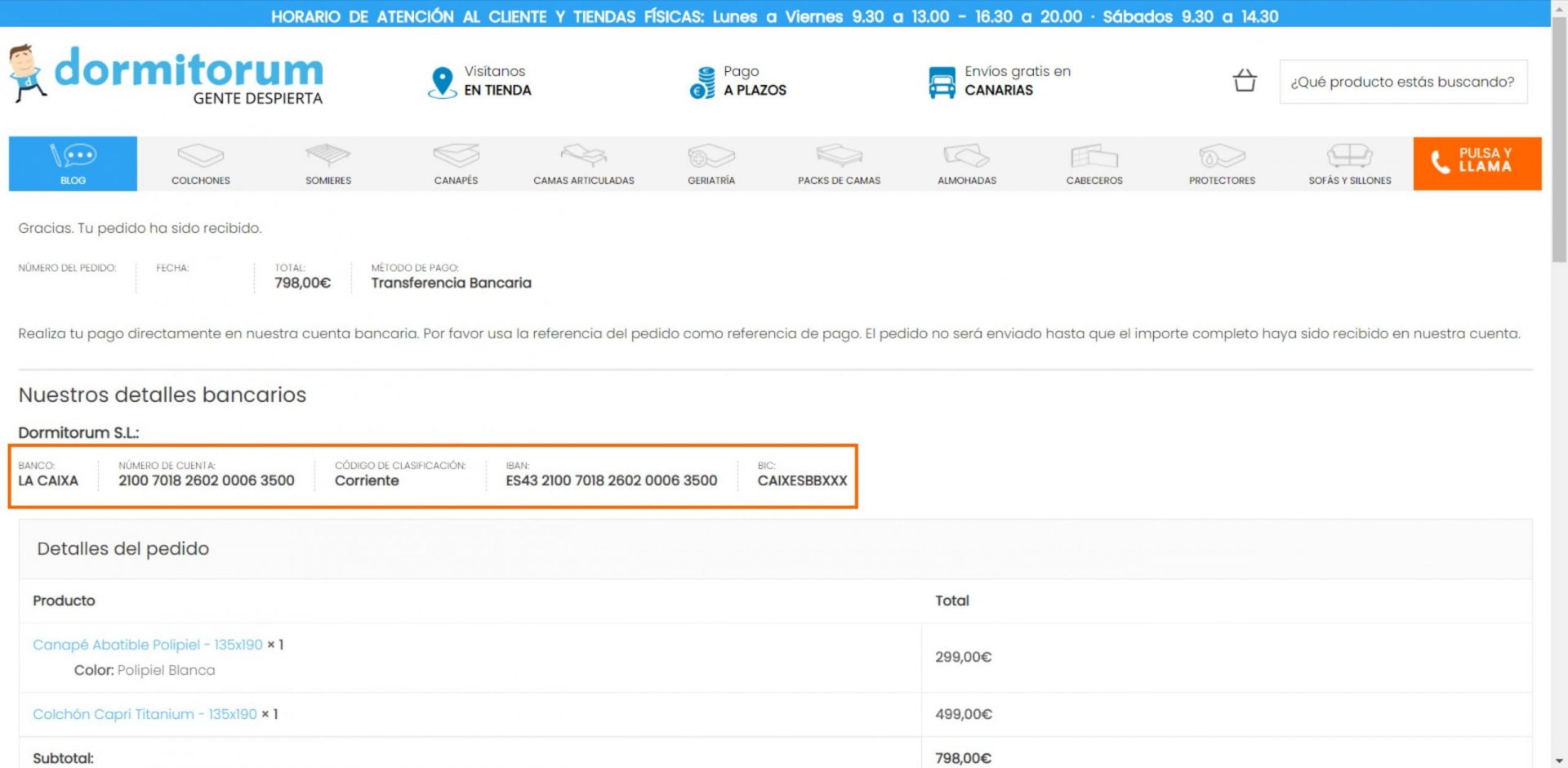Click the IBAN value ES43 2100 7018

[611, 481]
